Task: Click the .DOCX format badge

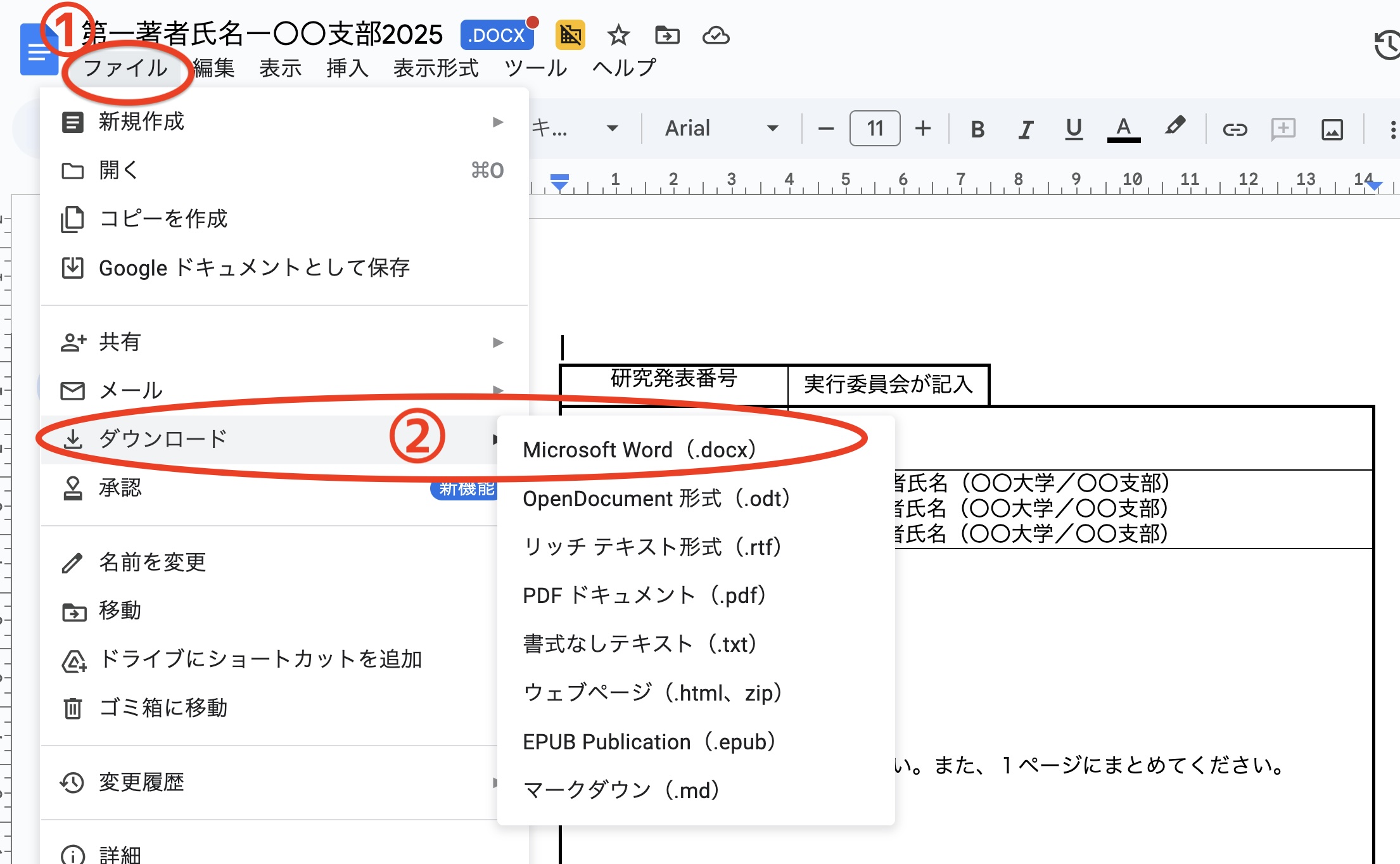Action: point(497,35)
